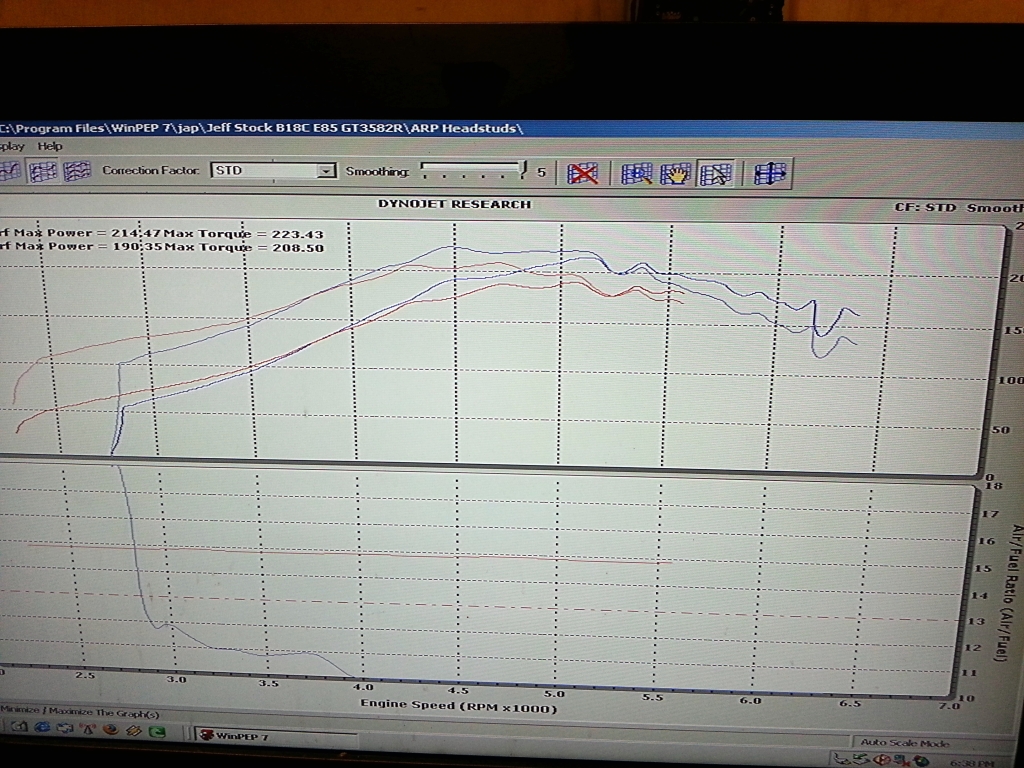Click the Minimize / Maximize The Graph(s) status text
This screenshot has height=768, width=1024.
pos(80,712)
